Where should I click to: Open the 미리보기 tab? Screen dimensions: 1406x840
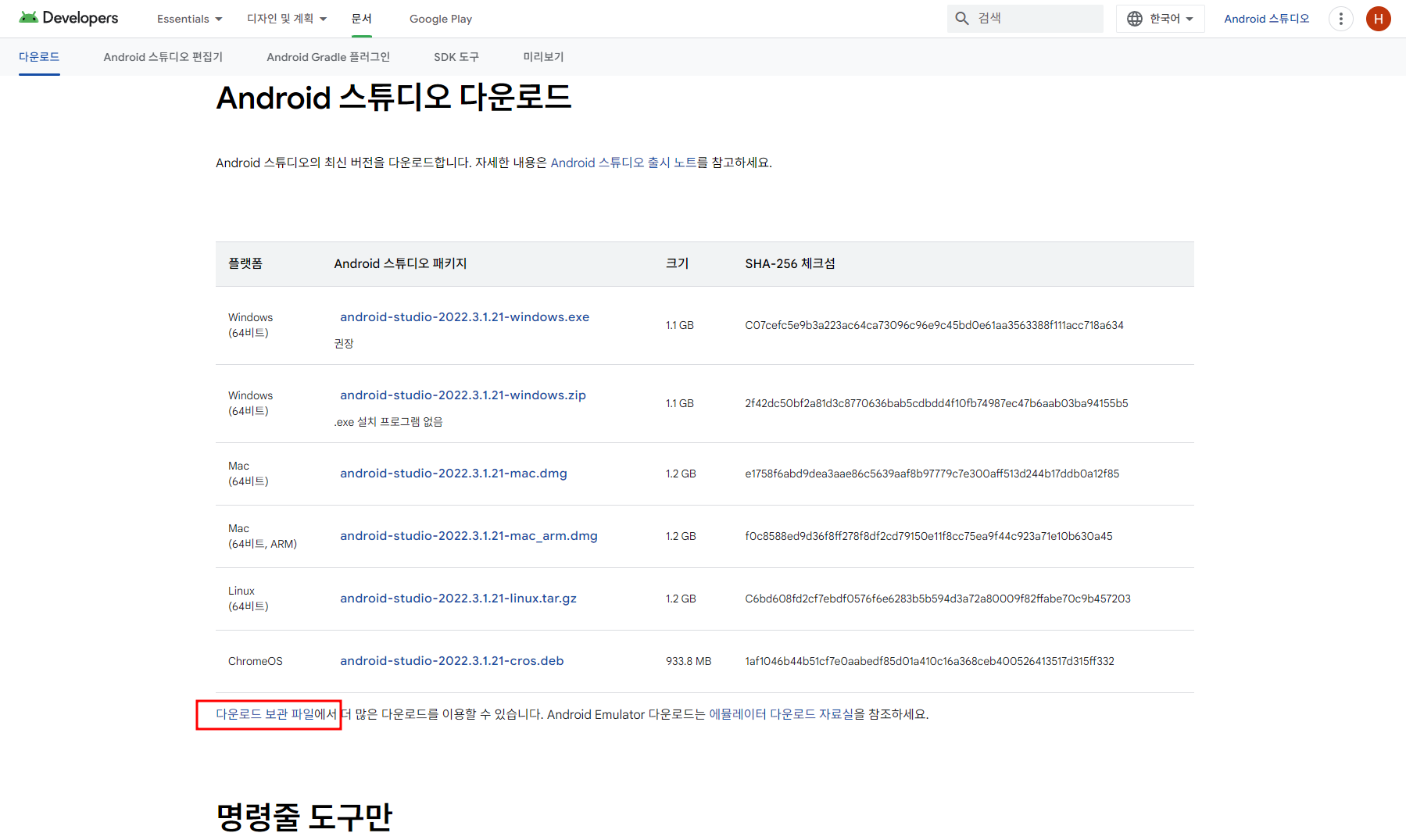point(543,57)
